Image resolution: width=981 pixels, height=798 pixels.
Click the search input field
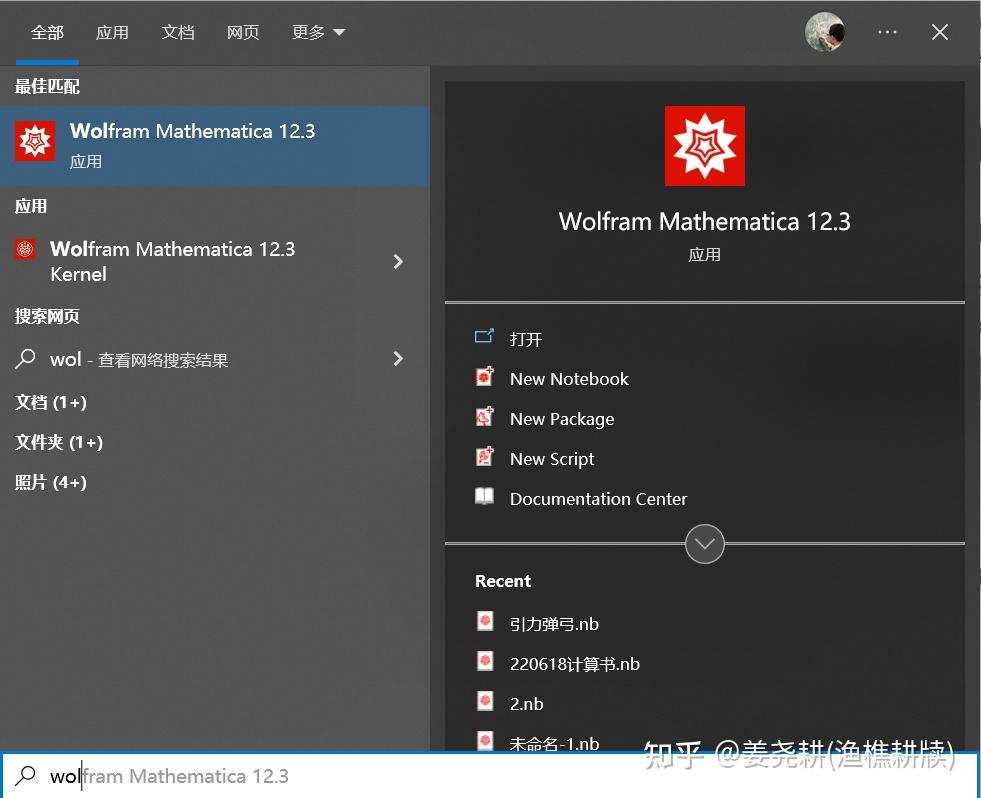(490, 775)
